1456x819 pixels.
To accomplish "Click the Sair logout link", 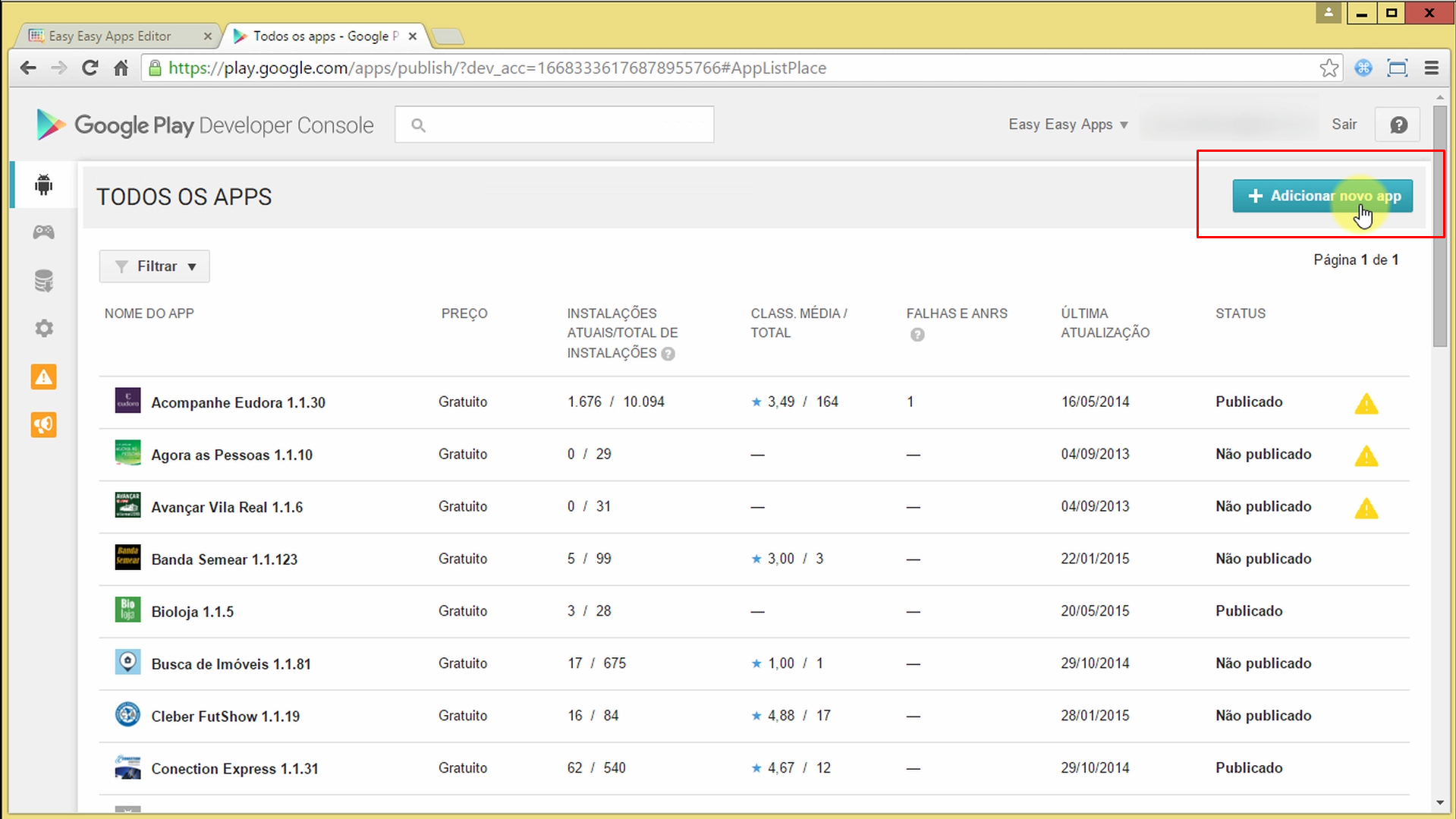I will (1344, 124).
